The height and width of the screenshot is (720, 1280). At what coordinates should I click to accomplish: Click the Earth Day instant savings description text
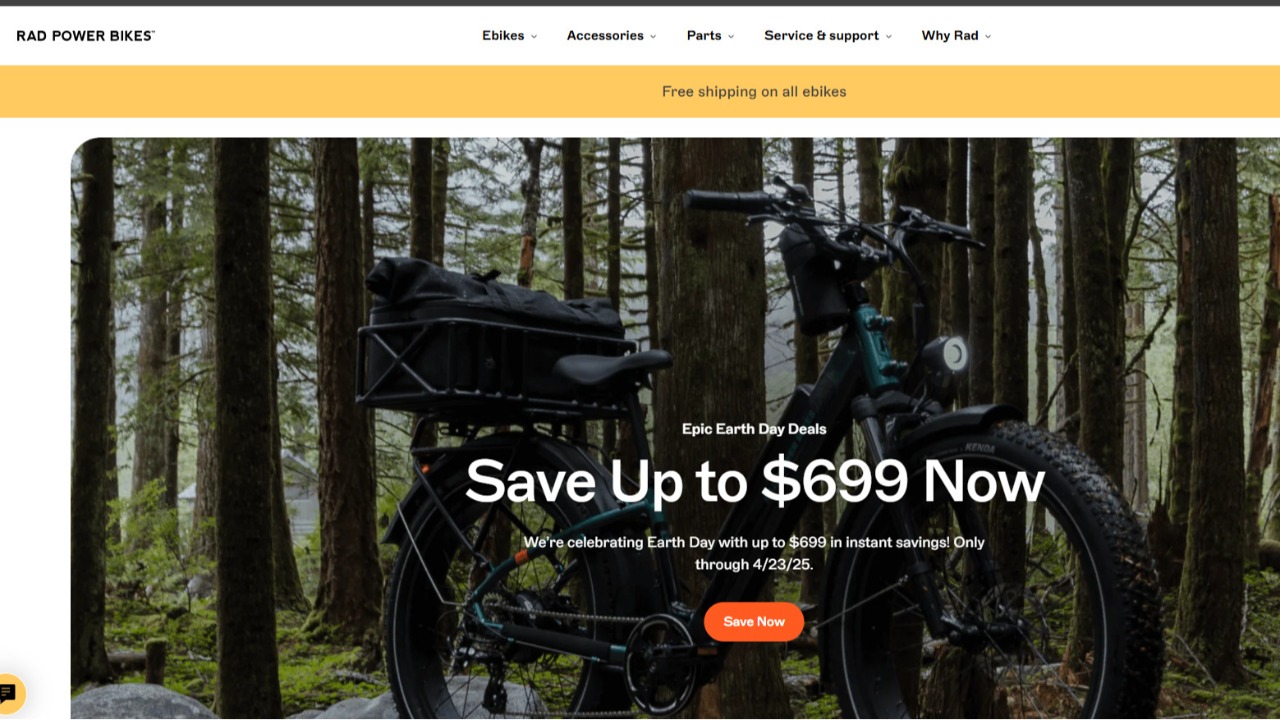click(754, 553)
